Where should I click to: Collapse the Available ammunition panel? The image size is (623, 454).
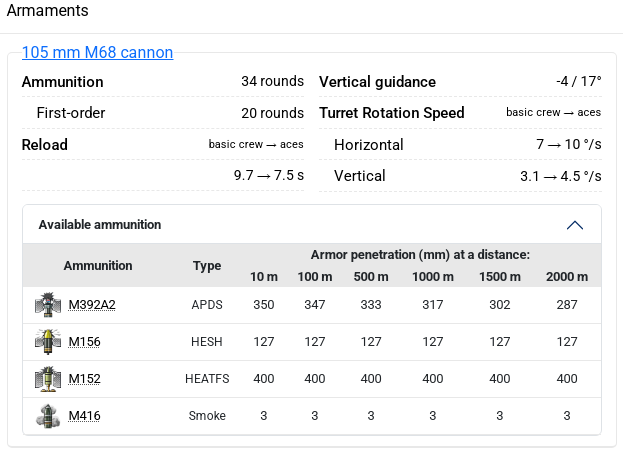click(574, 225)
